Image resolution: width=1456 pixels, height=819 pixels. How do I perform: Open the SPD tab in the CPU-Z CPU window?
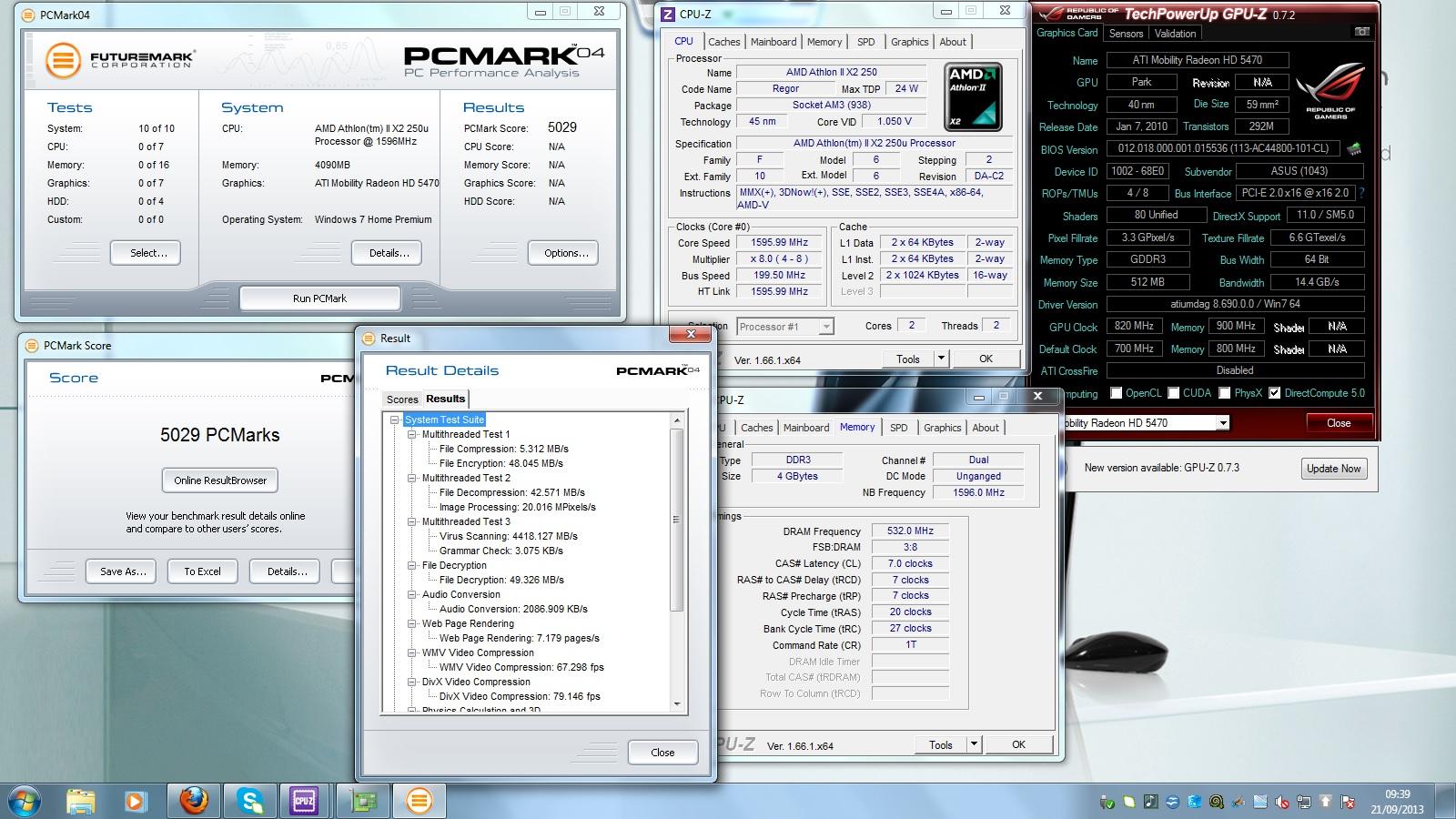click(866, 42)
